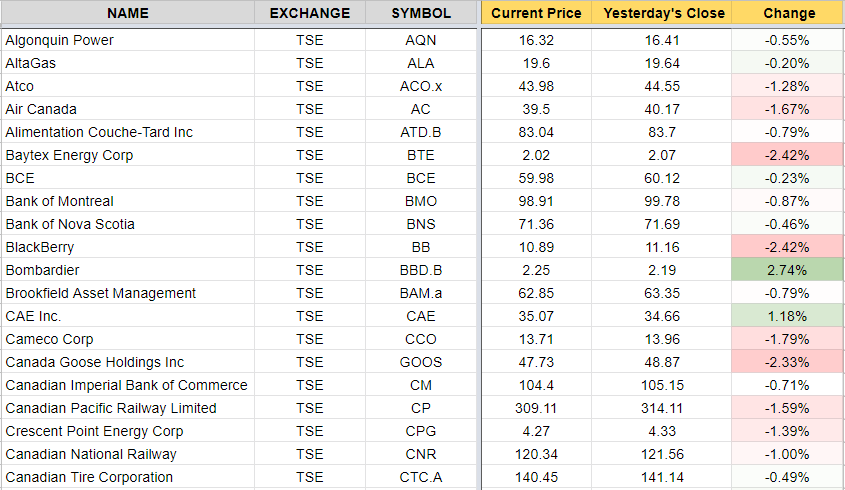Select the Air Canada name cell

pyautogui.click(x=128, y=109)
